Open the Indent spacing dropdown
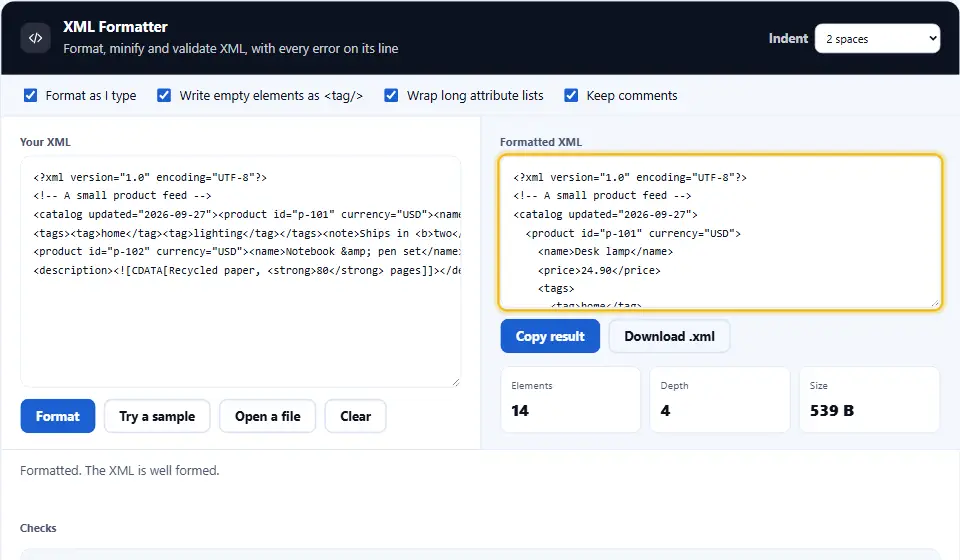The width and height of the screenshot is (960, 560). (877, 39)
